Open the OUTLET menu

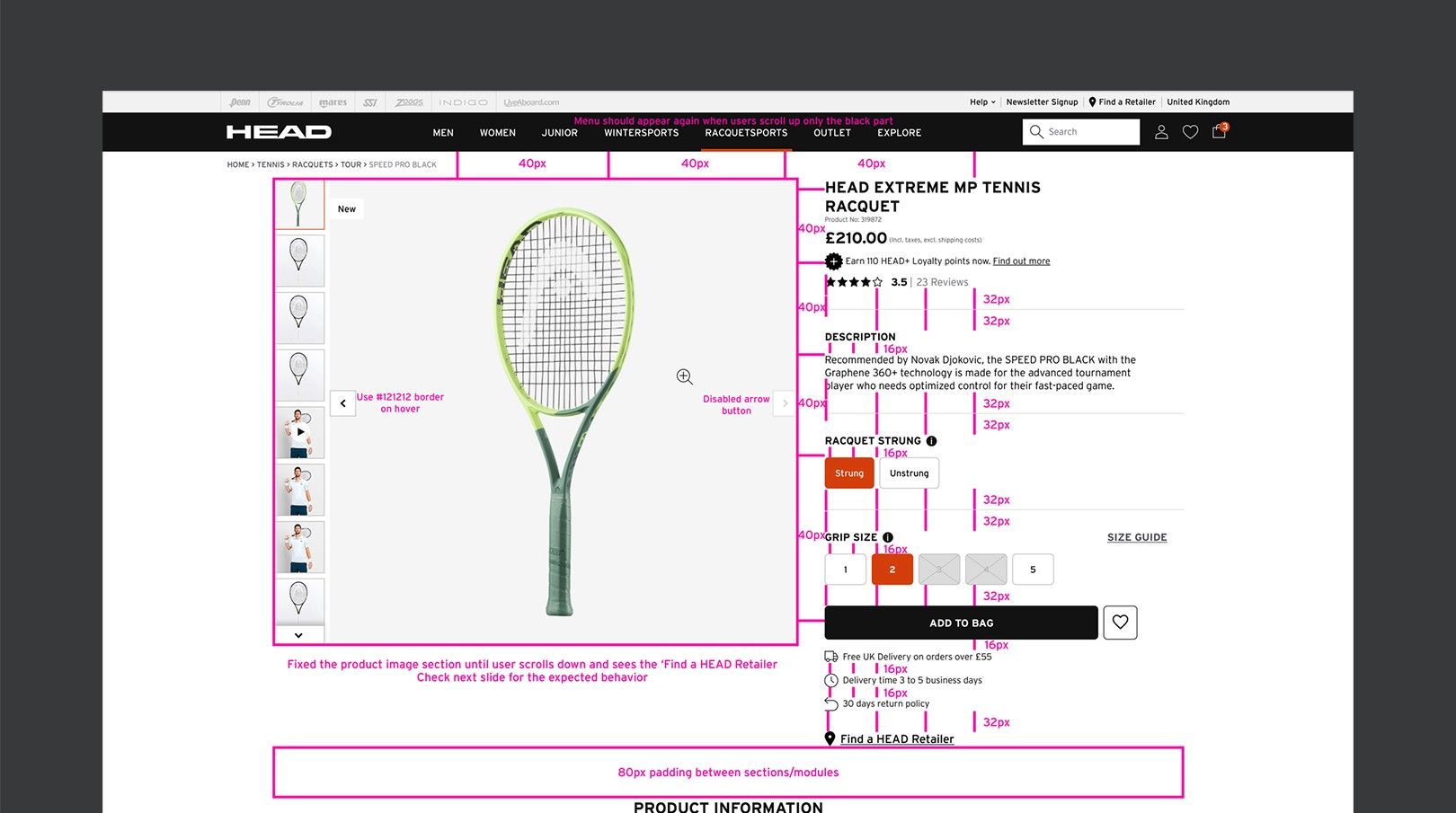[x=832, y=133]
